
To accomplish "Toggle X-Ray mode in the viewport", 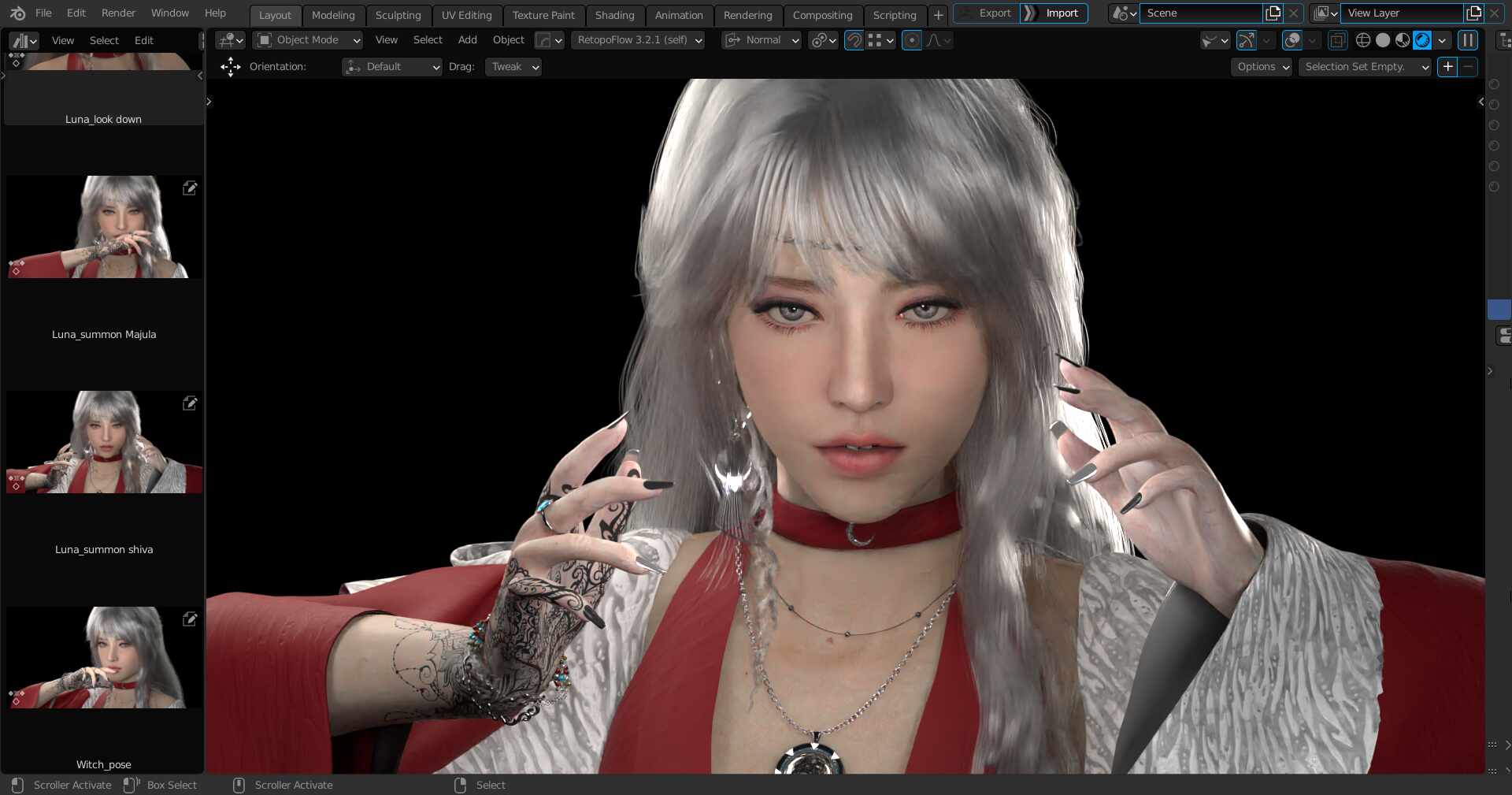I will pos(1336,40).
